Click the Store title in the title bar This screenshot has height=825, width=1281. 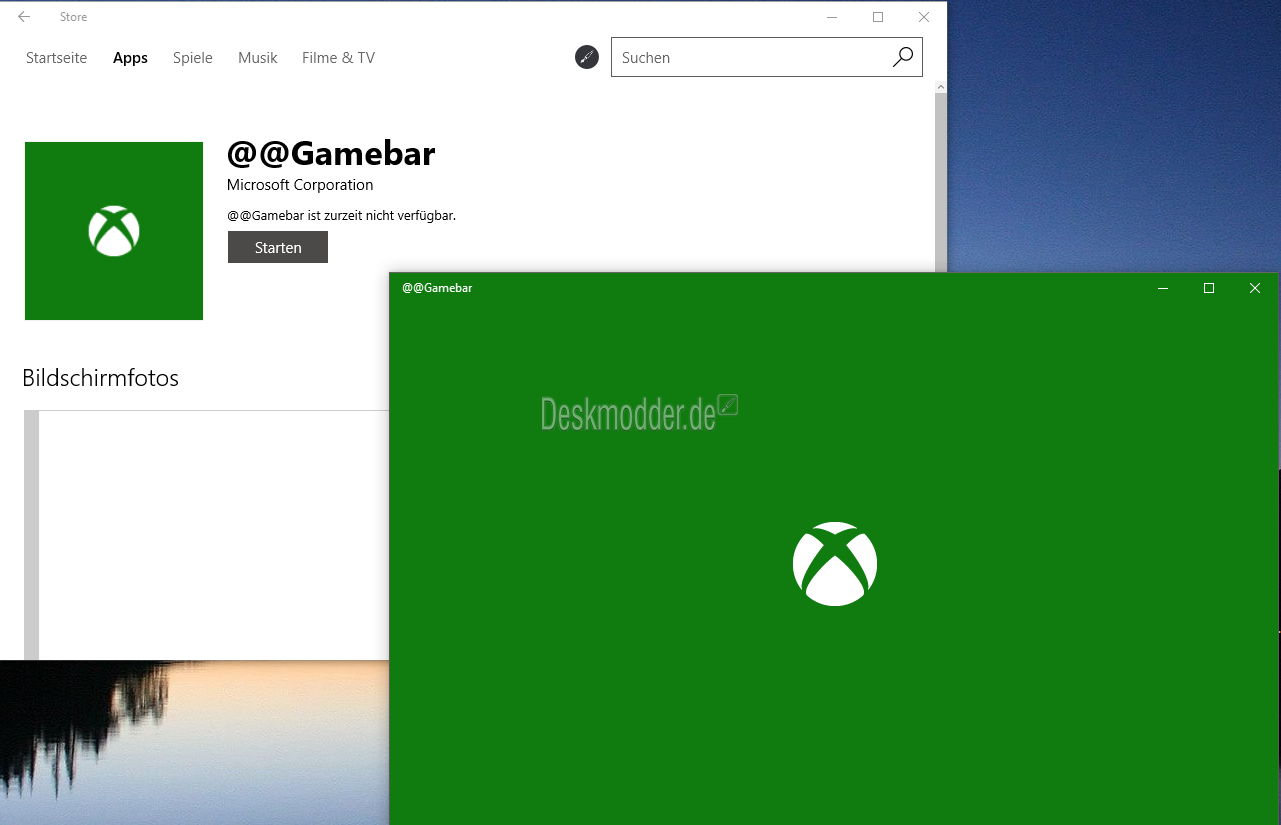[x=73, y=17]
